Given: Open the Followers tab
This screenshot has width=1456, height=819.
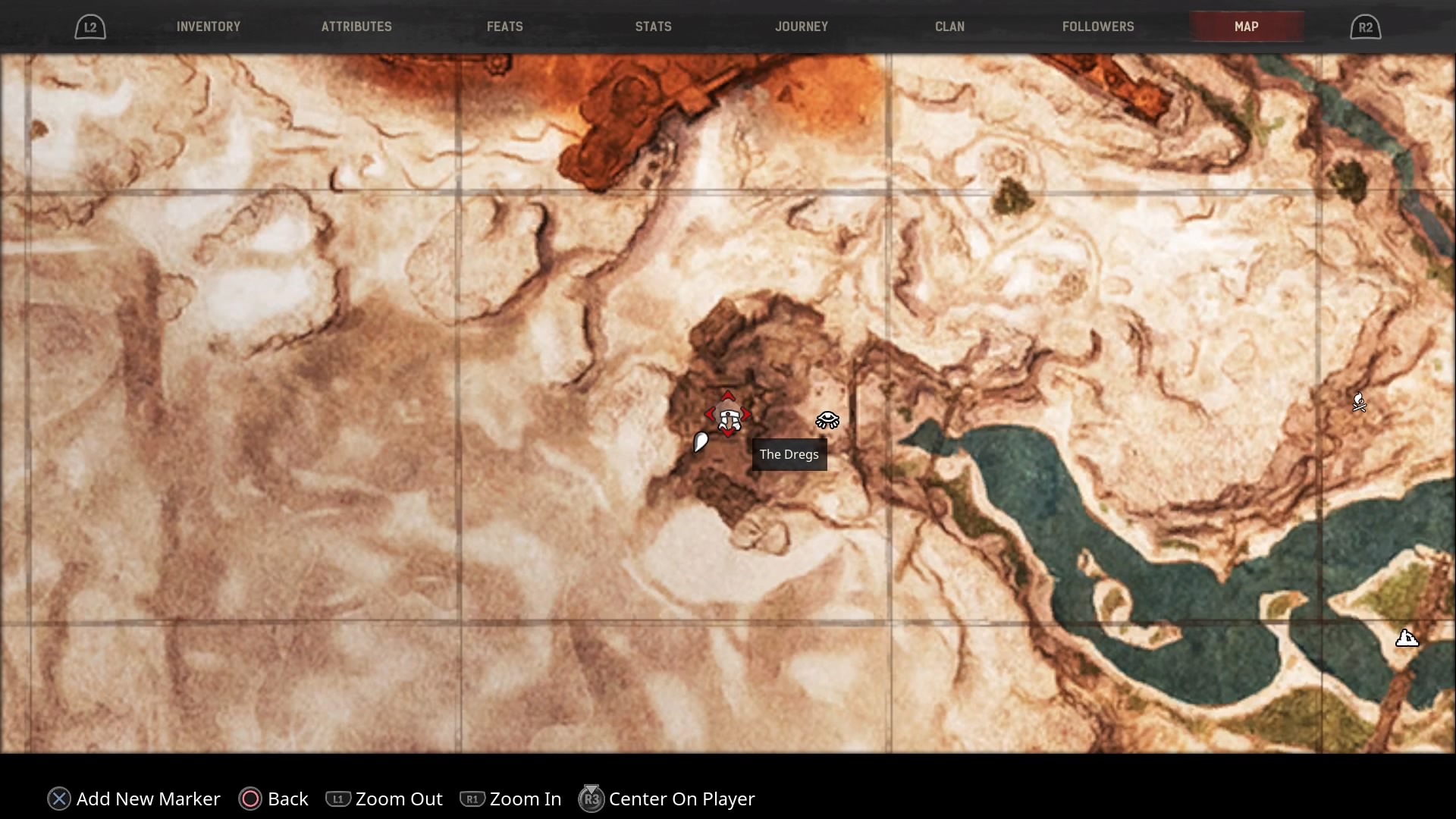Looking at the screenshot, I should pyautogui.click(x=1098, y=27).
